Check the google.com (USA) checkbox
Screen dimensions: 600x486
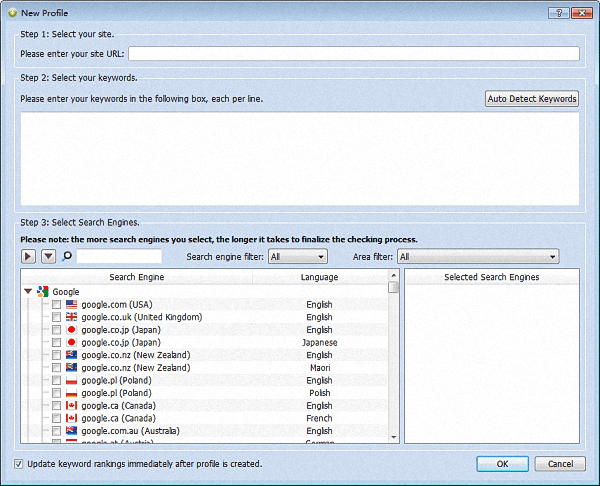(57, 304)
